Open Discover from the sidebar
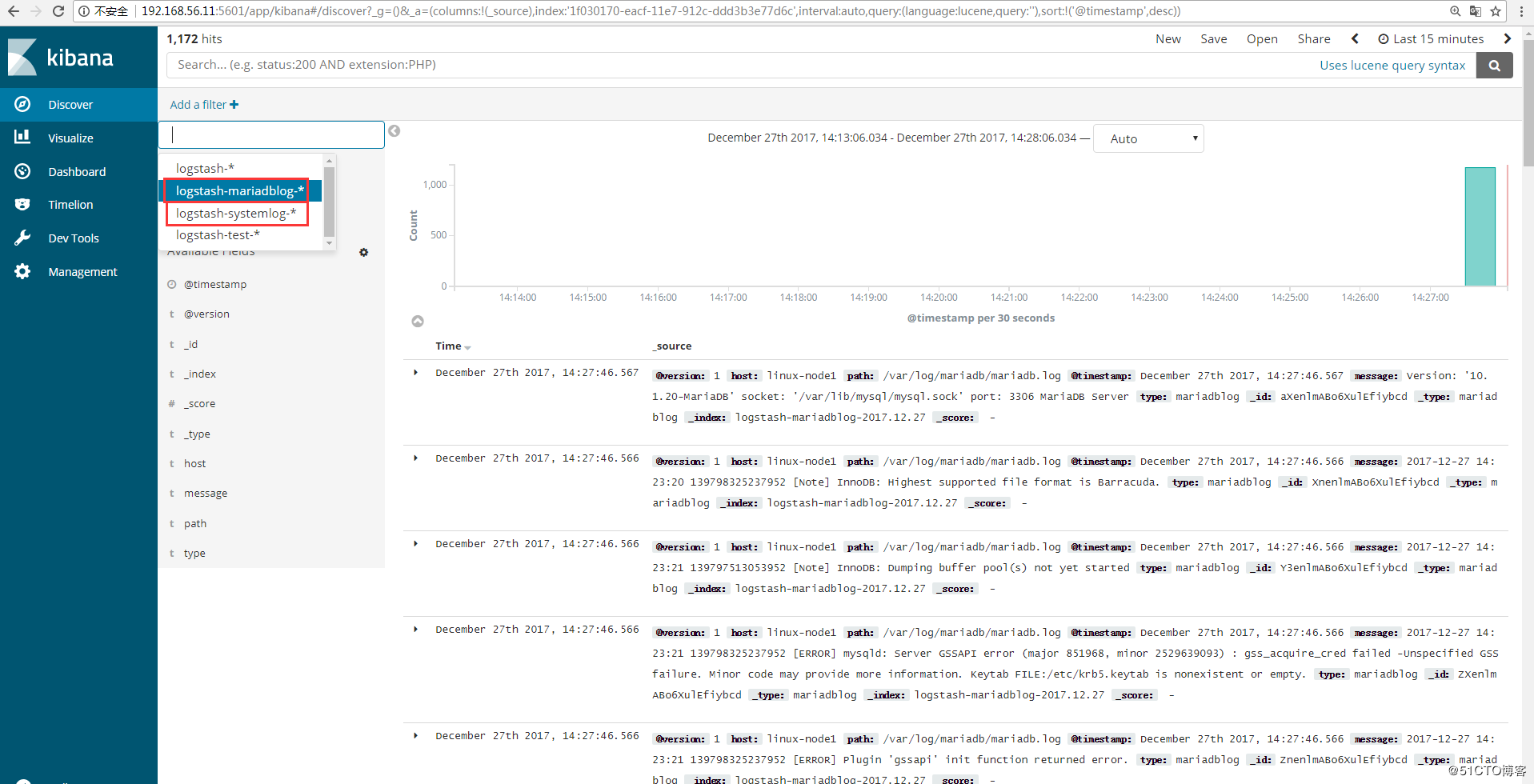 pos(70,104)
